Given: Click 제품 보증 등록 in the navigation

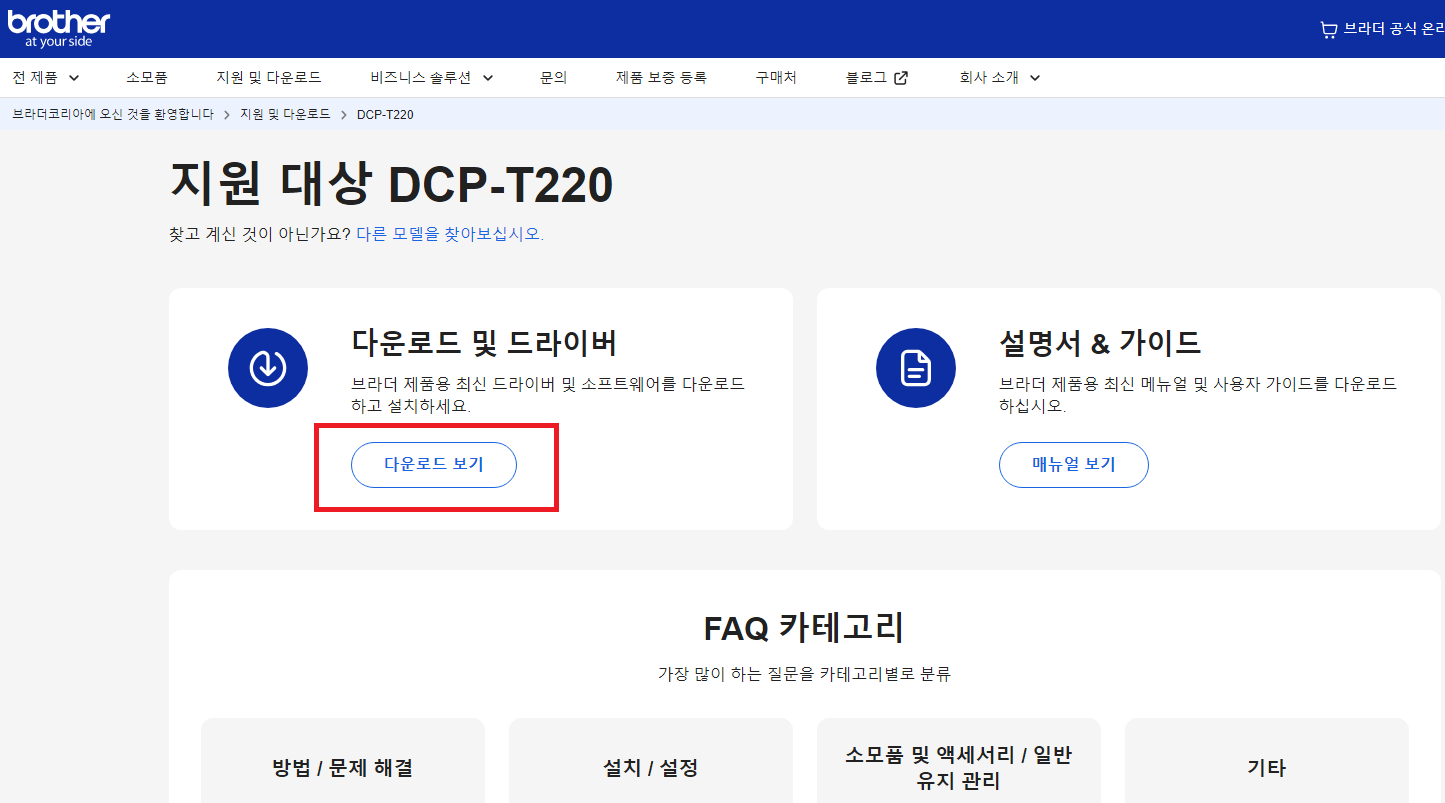Looking at the screenshot, I should pos(660,77).
